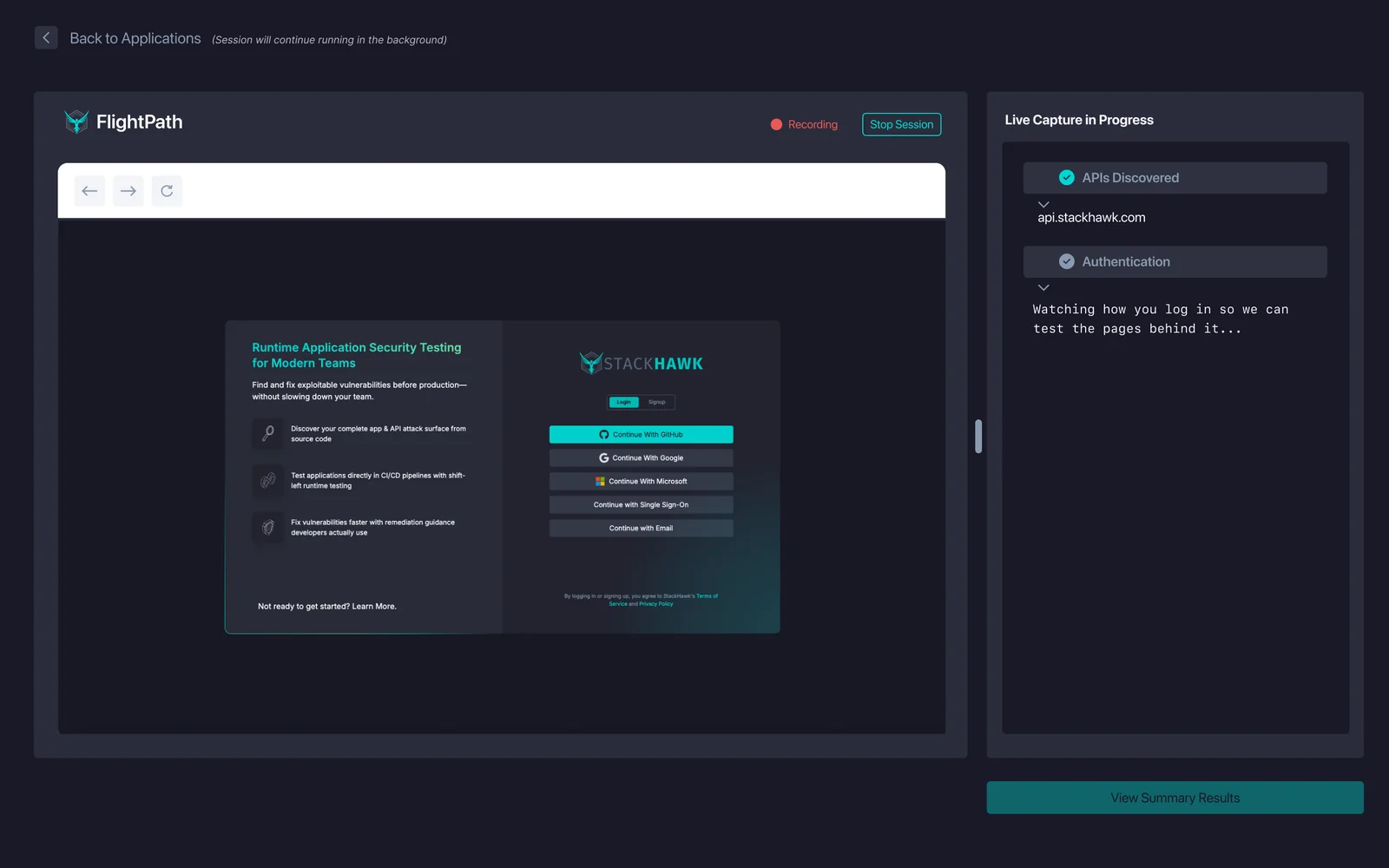
Task: Click the Watching how you log in message
Action: (x=1161, y=319)
